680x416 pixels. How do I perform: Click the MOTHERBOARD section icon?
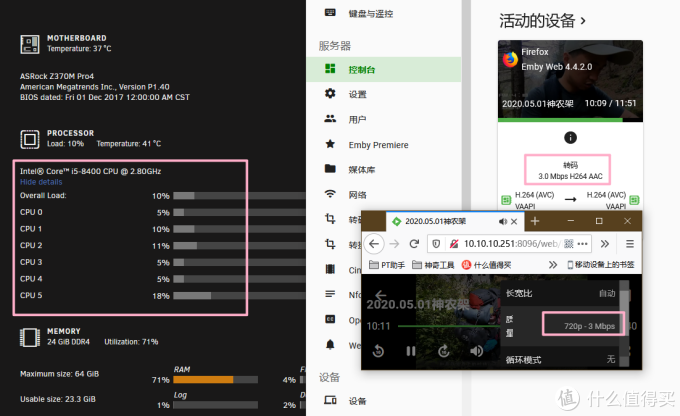pyautogui.click(x=30, y=44)
